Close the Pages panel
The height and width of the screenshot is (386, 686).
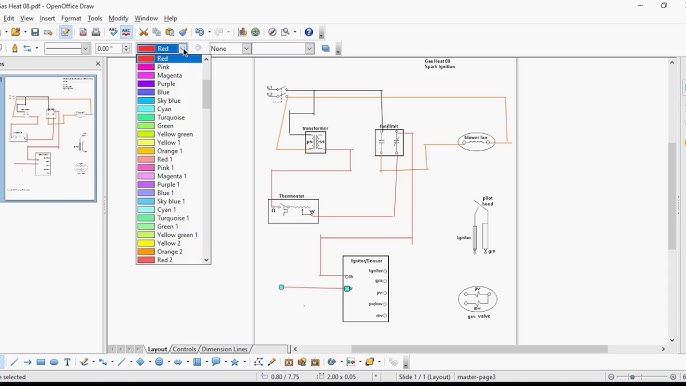[98, 64]
